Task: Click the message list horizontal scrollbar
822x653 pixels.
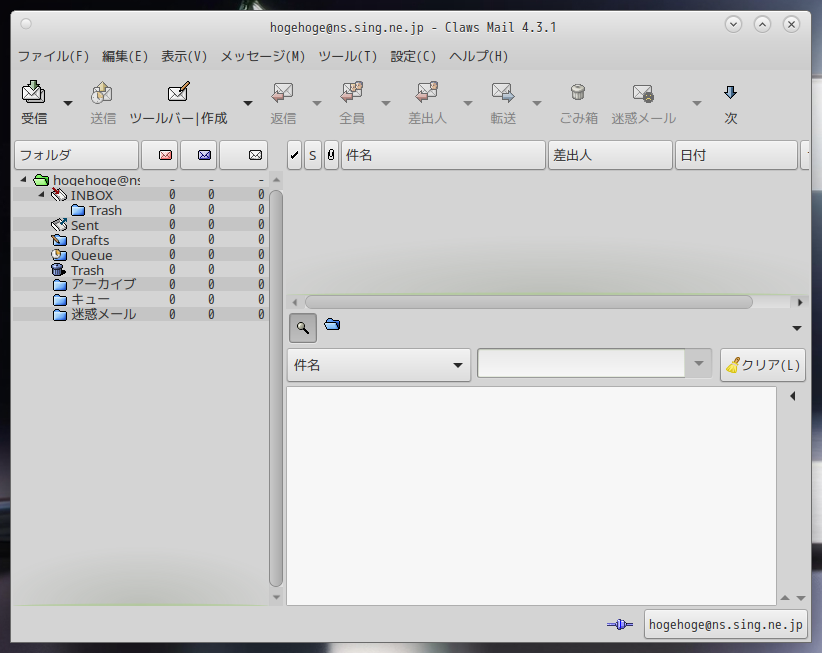Action: click(x=528, y=302)
